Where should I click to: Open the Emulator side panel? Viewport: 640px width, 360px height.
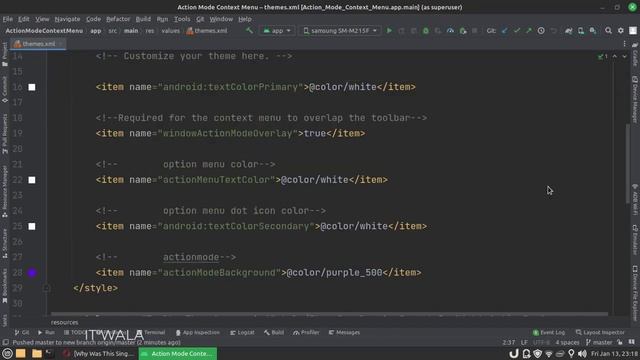(x=635, y=239)
